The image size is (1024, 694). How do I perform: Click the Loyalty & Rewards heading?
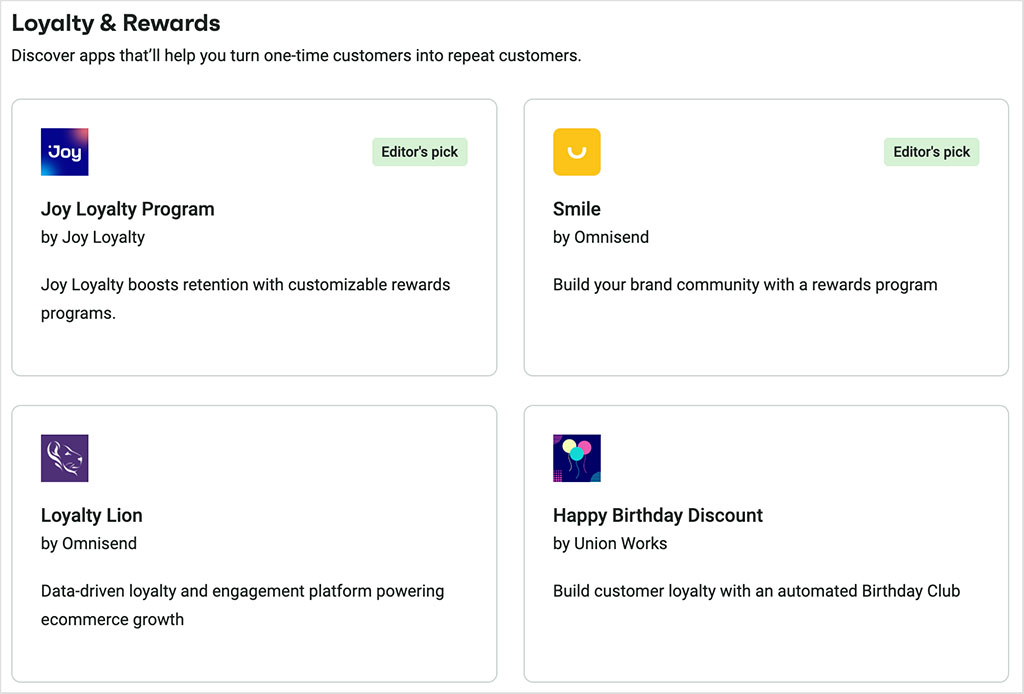(x=116, y=24)
